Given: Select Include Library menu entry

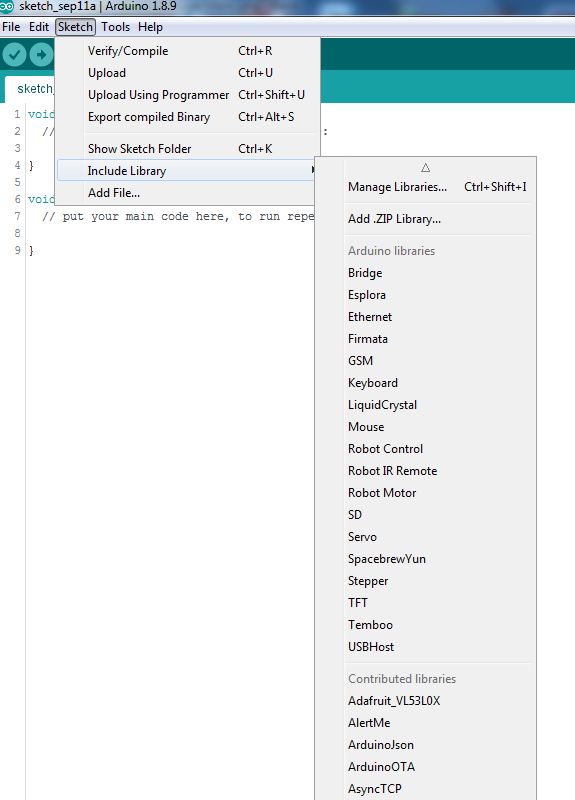Looking at the screenshot, I should click(x=187, y=170).
